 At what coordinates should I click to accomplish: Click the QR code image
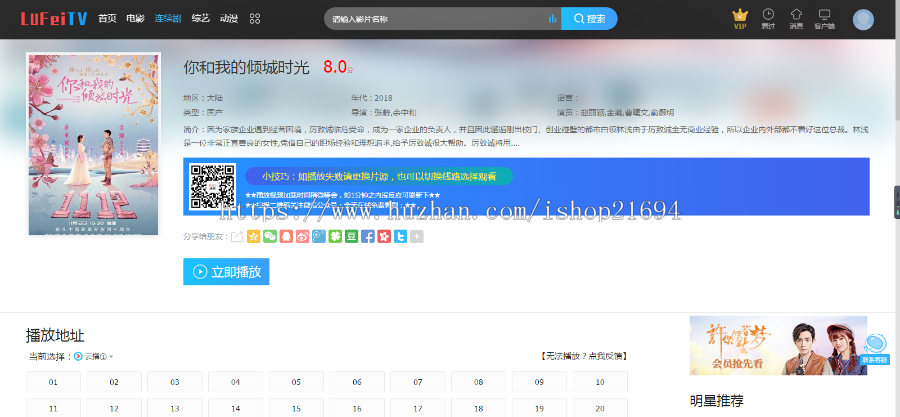point(212,186)
